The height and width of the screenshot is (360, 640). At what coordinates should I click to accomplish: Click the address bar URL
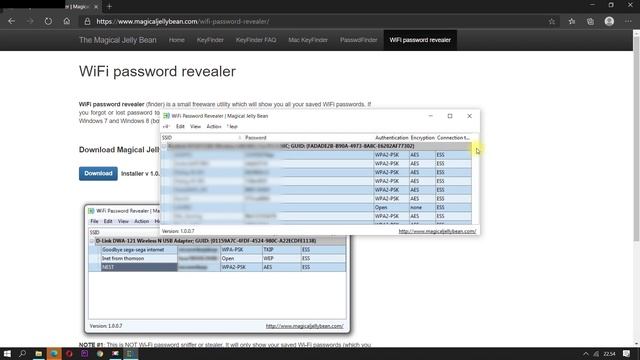[x=183, y=22]
